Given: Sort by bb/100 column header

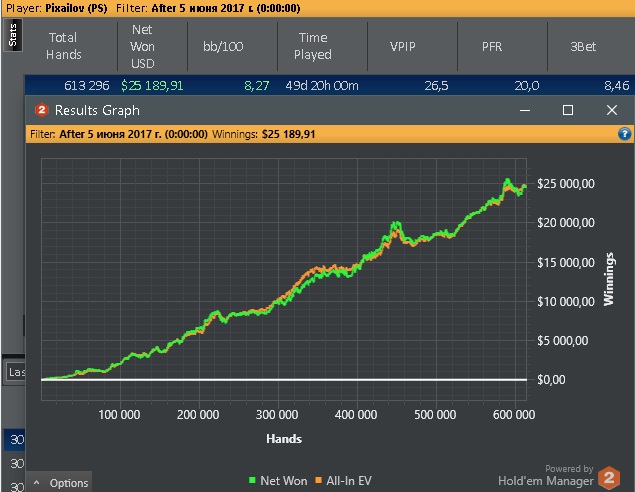Looking at the screenshot, I should tap(223, 47).
